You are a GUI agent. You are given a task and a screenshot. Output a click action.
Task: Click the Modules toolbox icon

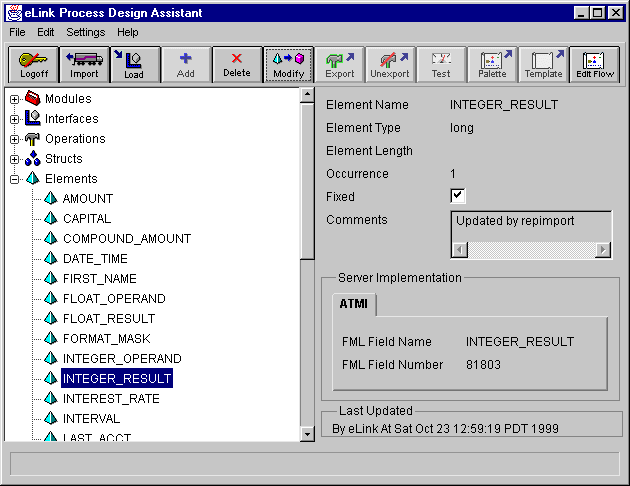(33, 98)
